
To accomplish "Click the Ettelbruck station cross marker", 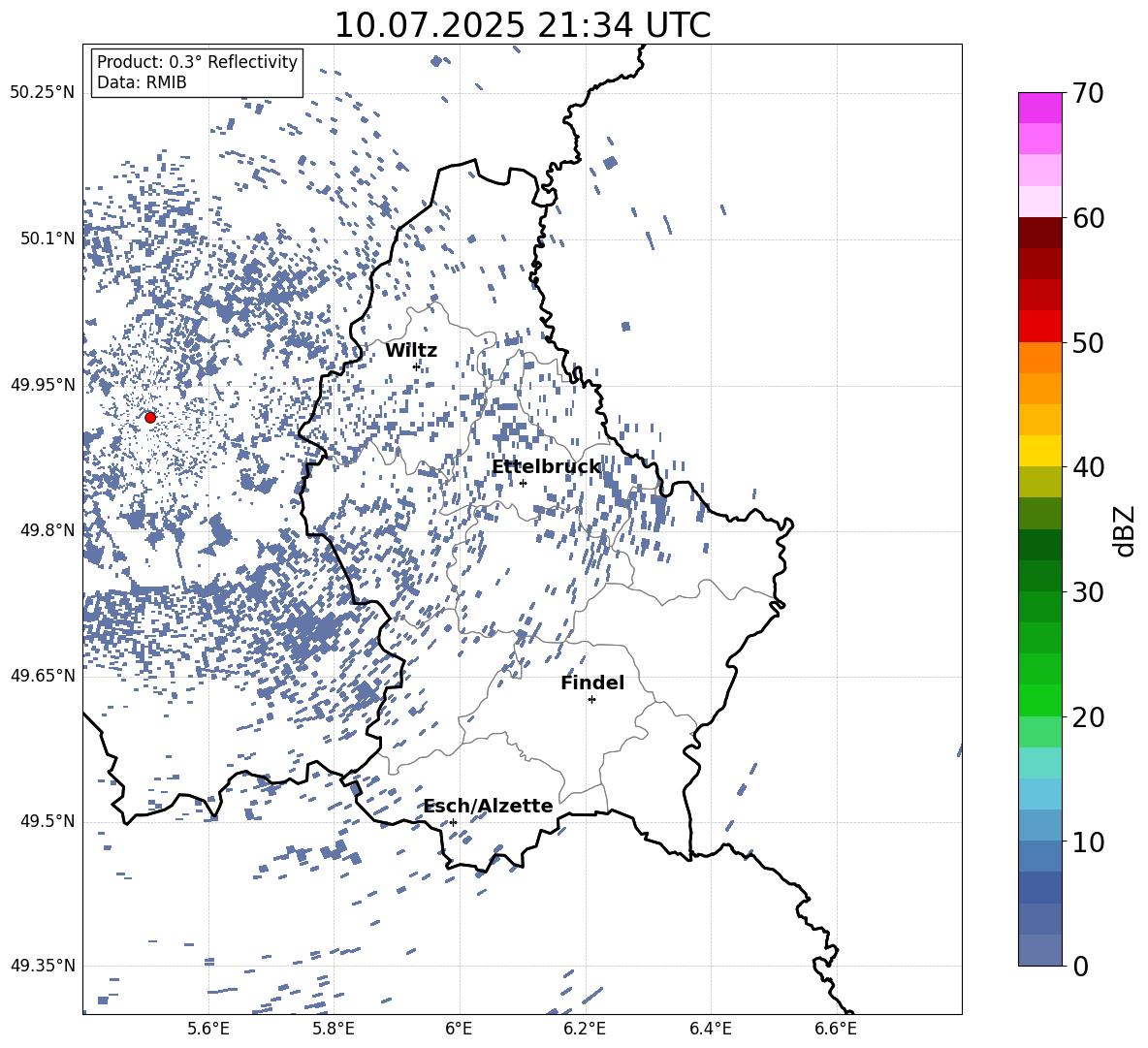I will click(523, 483).
